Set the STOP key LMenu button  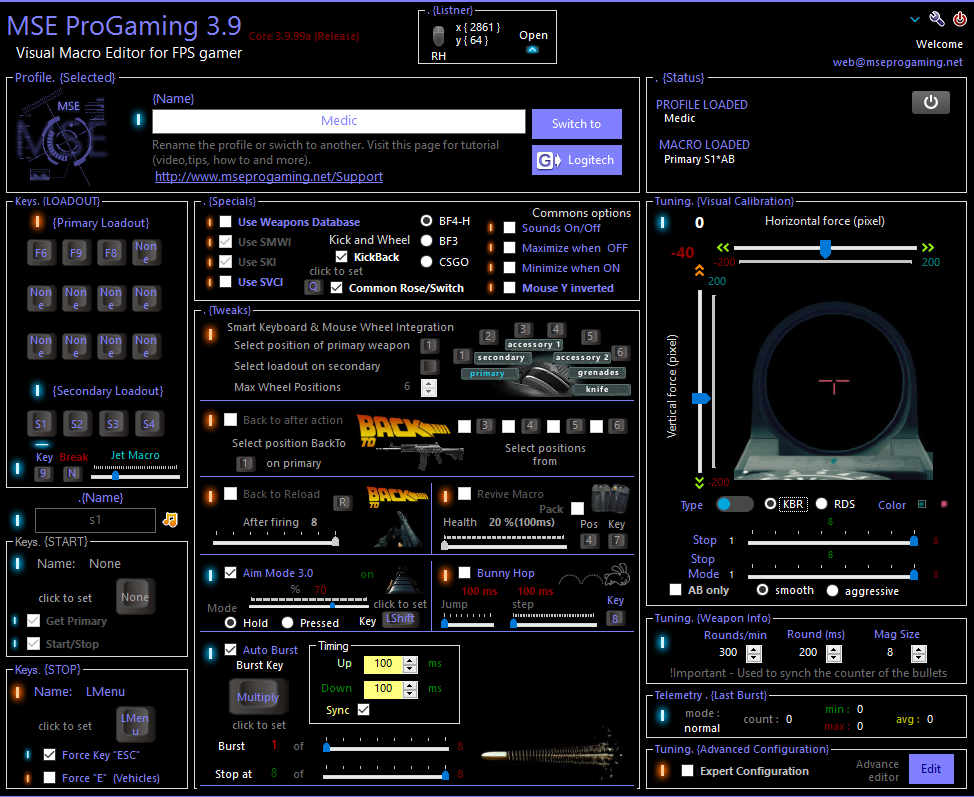[135, 725]
